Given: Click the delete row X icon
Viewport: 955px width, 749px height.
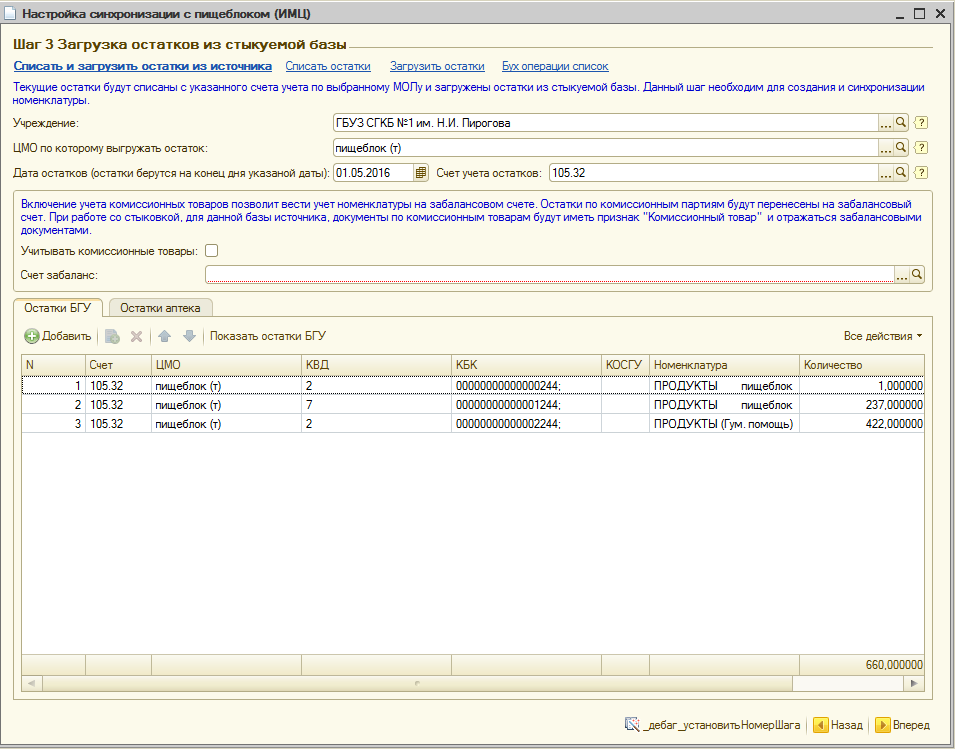Looking at the screenshot, I should pos(137,337).
